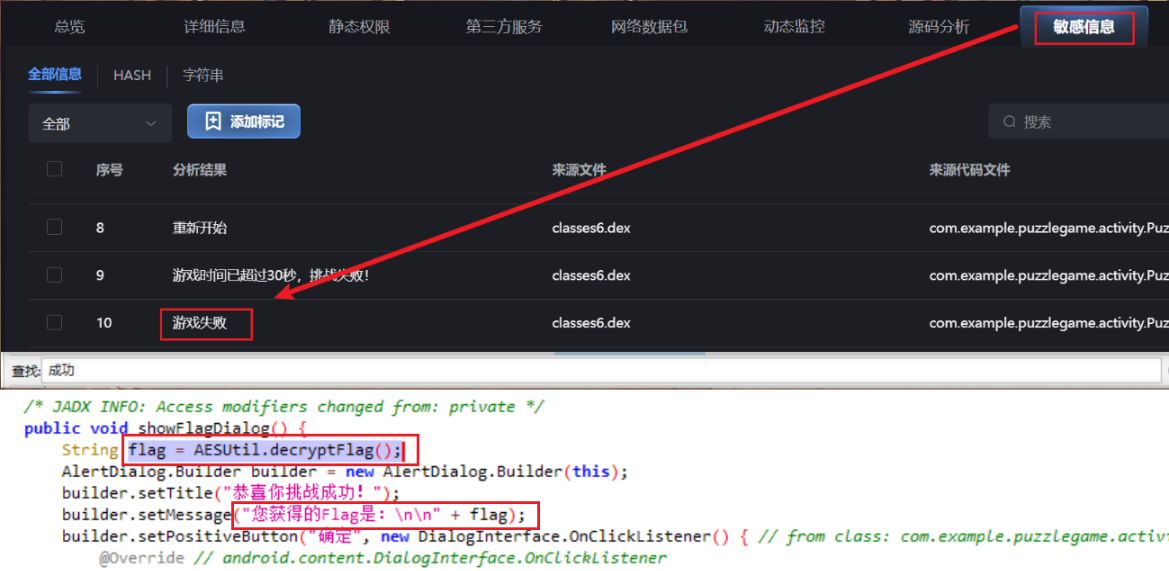Switch to the 网络数据包 tab
Image resolution: width=1169 pixels, height=571 pixels.
coord(649,27)
